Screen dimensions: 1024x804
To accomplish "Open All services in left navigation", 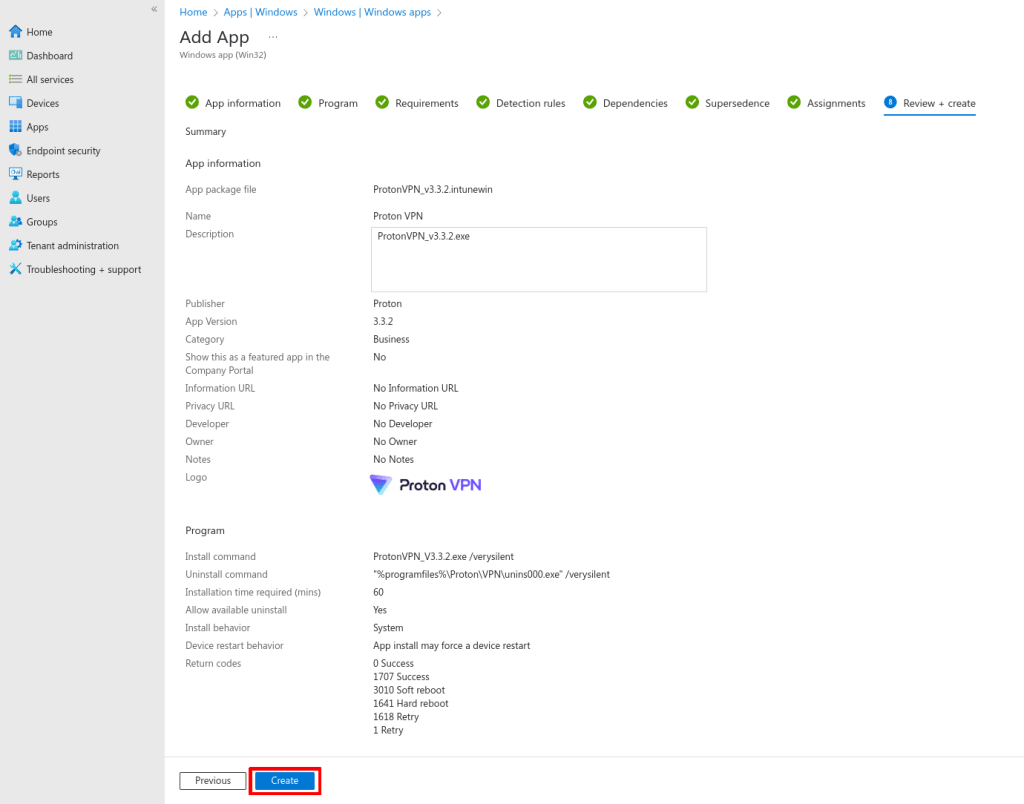I will pyautogui.click(x=50, y=79).
